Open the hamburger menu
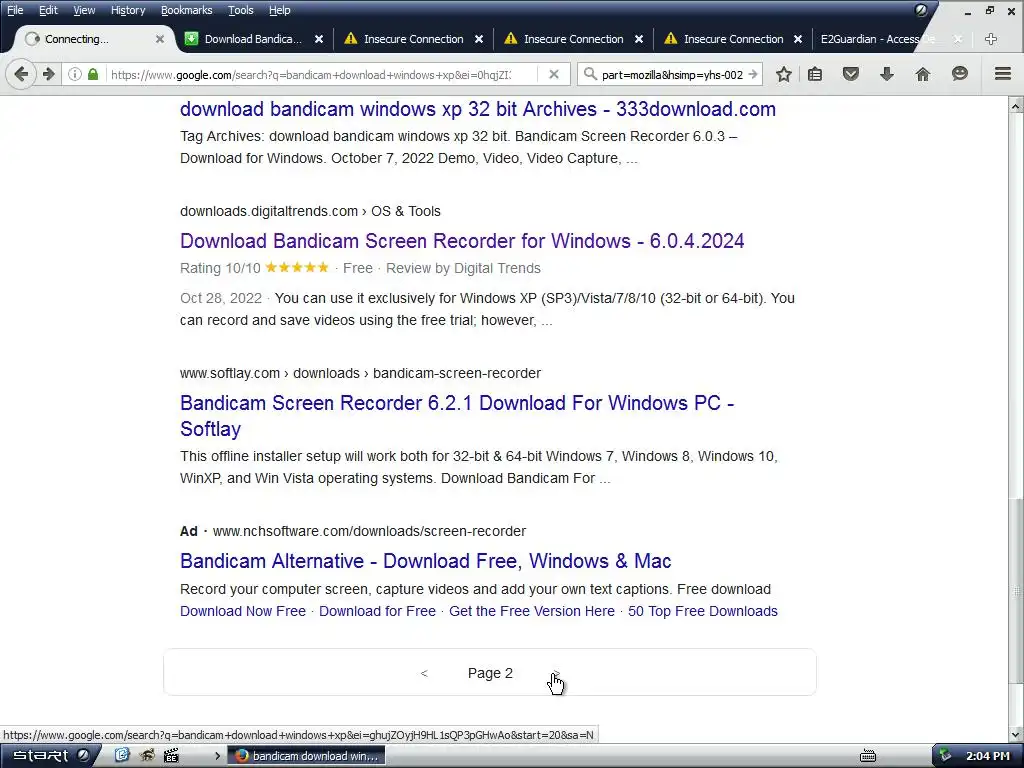This screenshot has height=768, width=1024. (1003, 74)
